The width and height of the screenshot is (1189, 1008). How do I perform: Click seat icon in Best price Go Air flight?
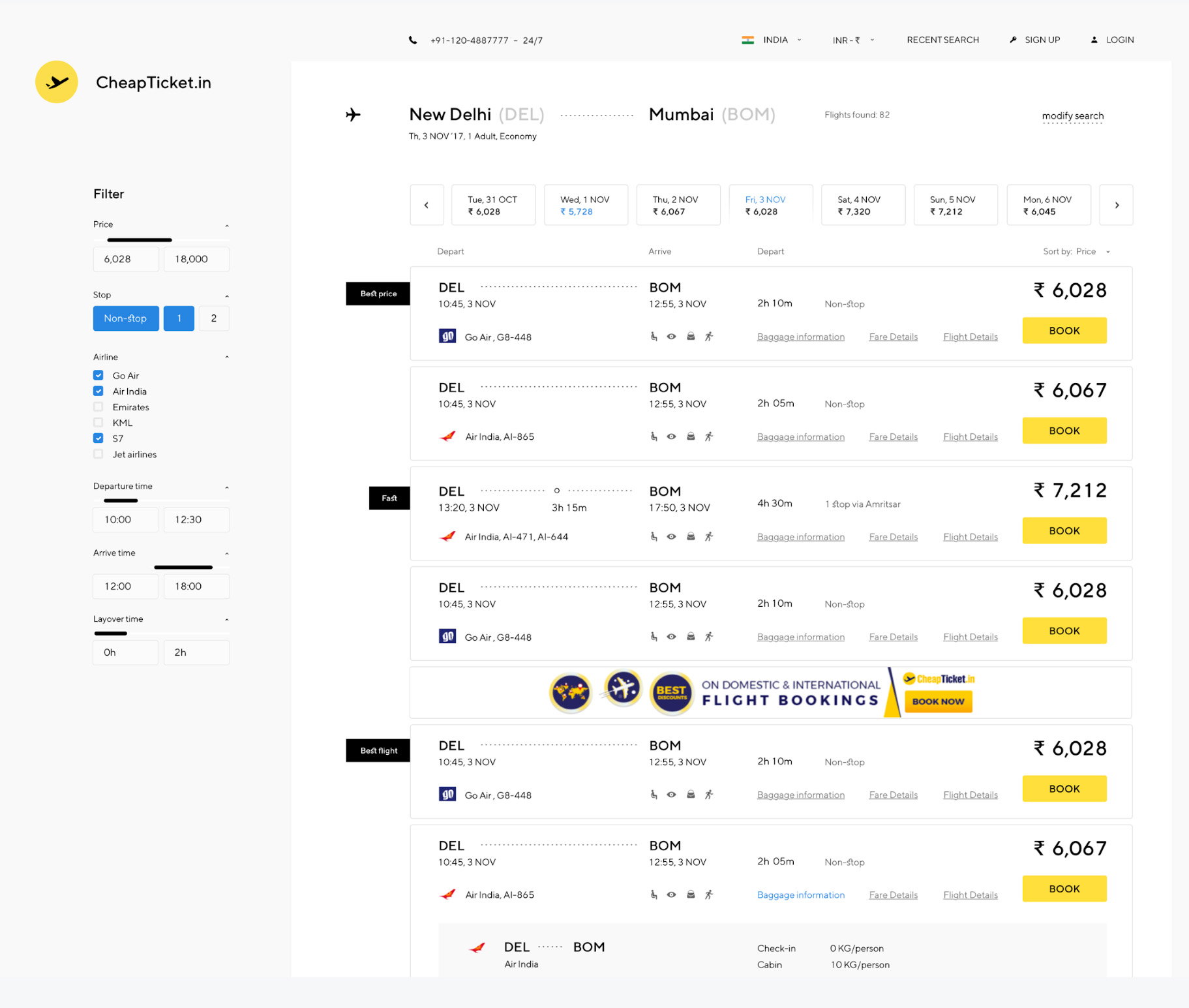tap(654, 337)
